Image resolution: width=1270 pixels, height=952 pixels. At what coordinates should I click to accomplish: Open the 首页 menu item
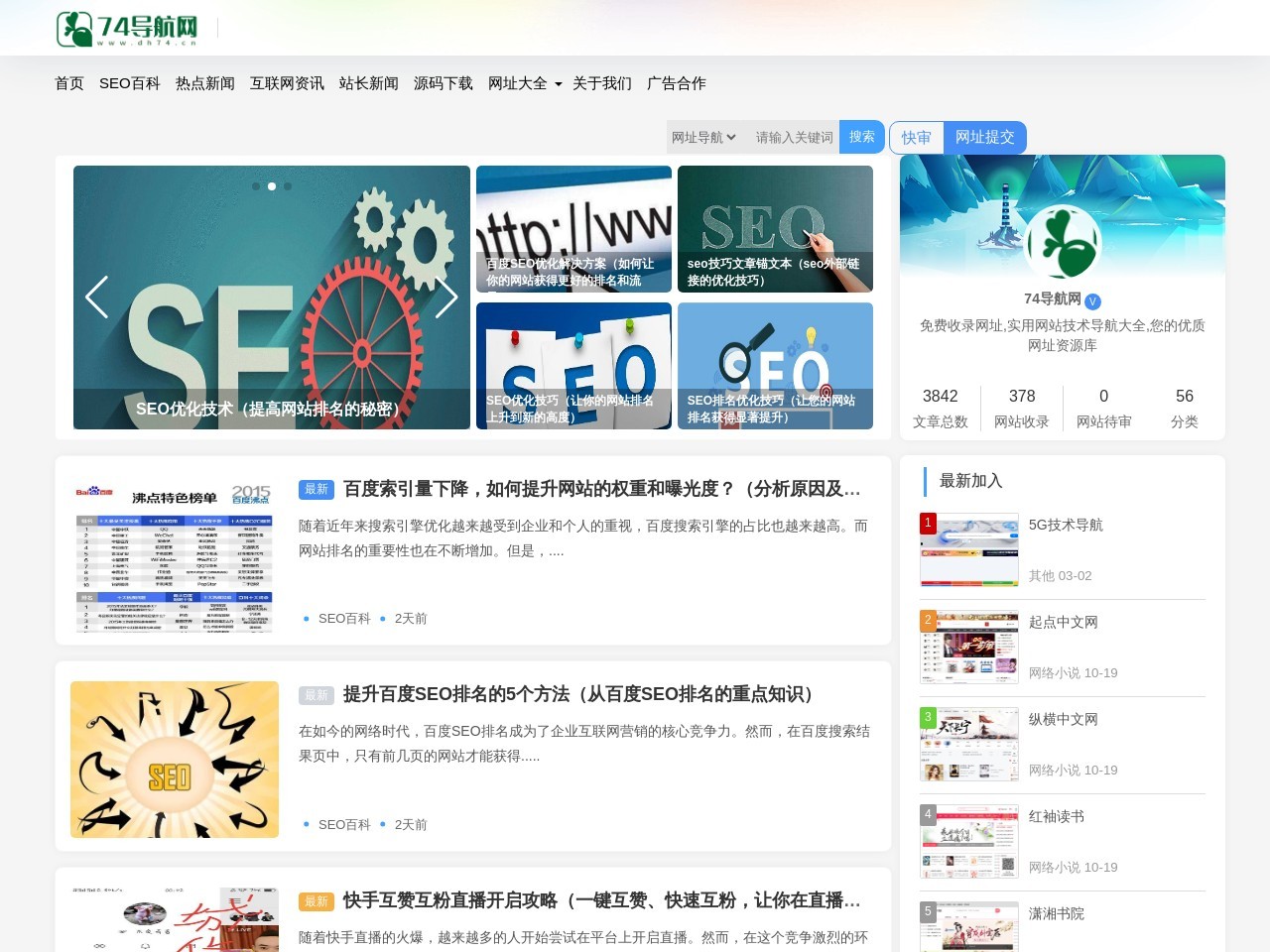coord(68,83)
